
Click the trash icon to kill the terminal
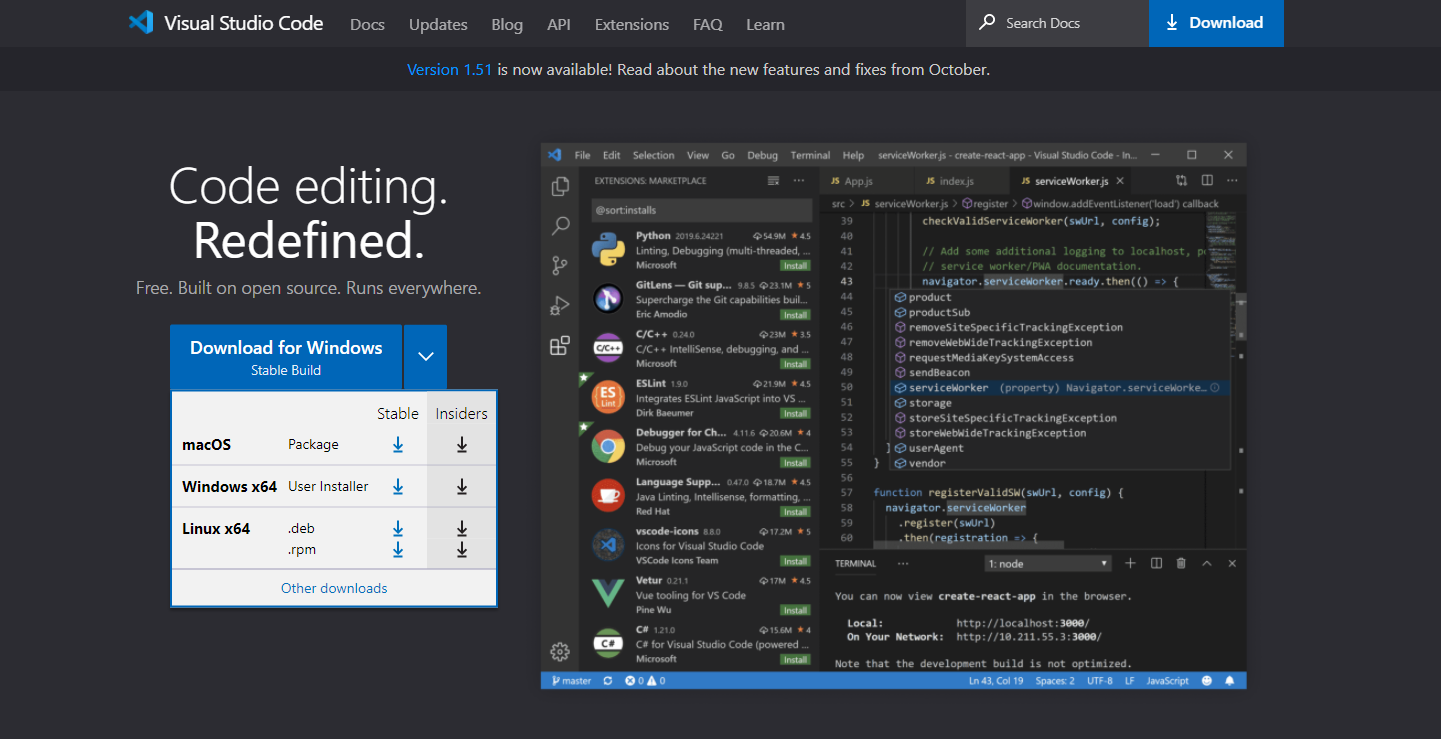(x=1181, y=564)
